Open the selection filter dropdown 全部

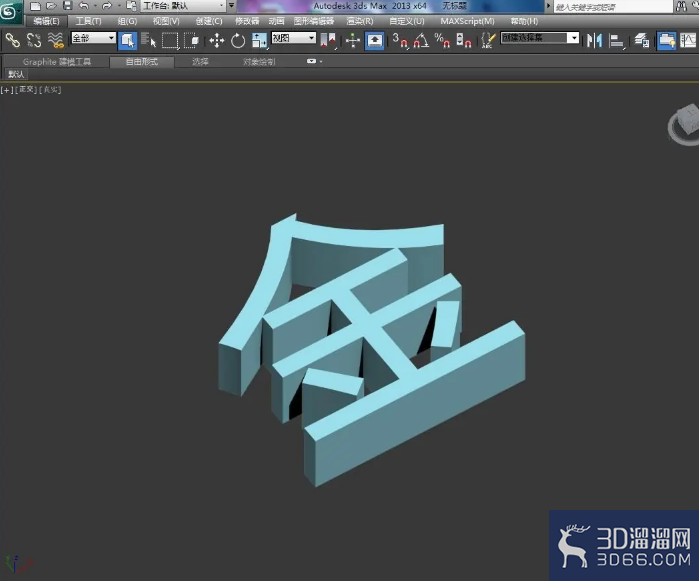click(x=94, y=38)
